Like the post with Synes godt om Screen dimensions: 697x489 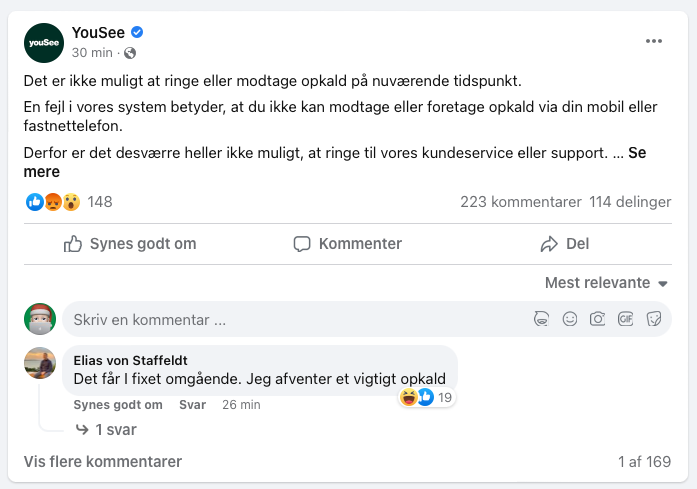click(x=130, y=244)
